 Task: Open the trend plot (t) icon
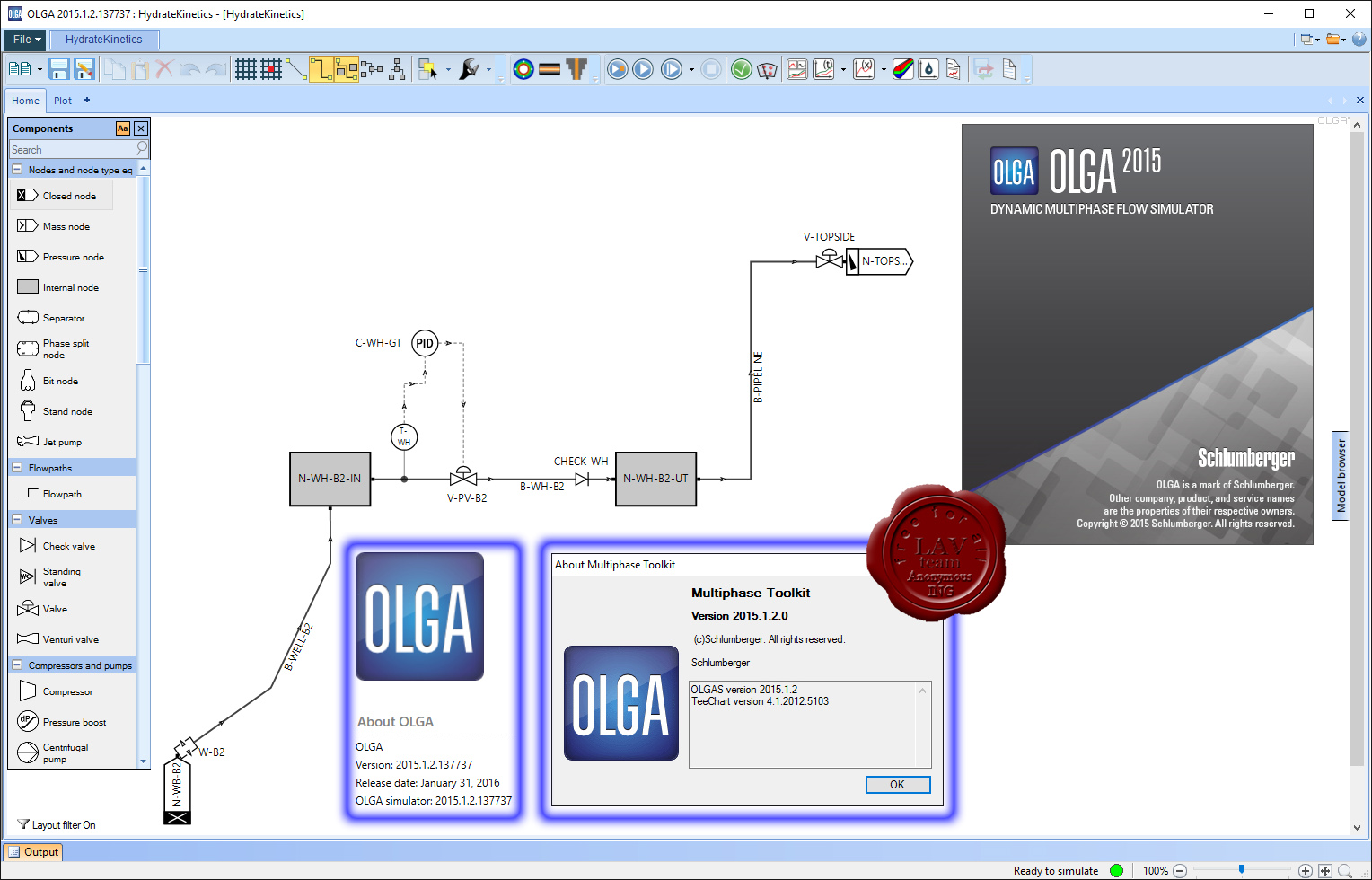[x=823, y=69]
